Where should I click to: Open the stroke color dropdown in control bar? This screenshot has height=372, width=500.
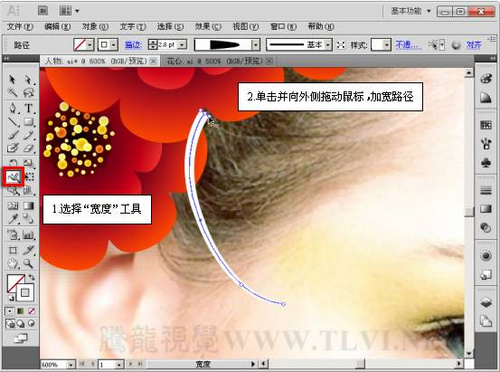coord(114,45)
